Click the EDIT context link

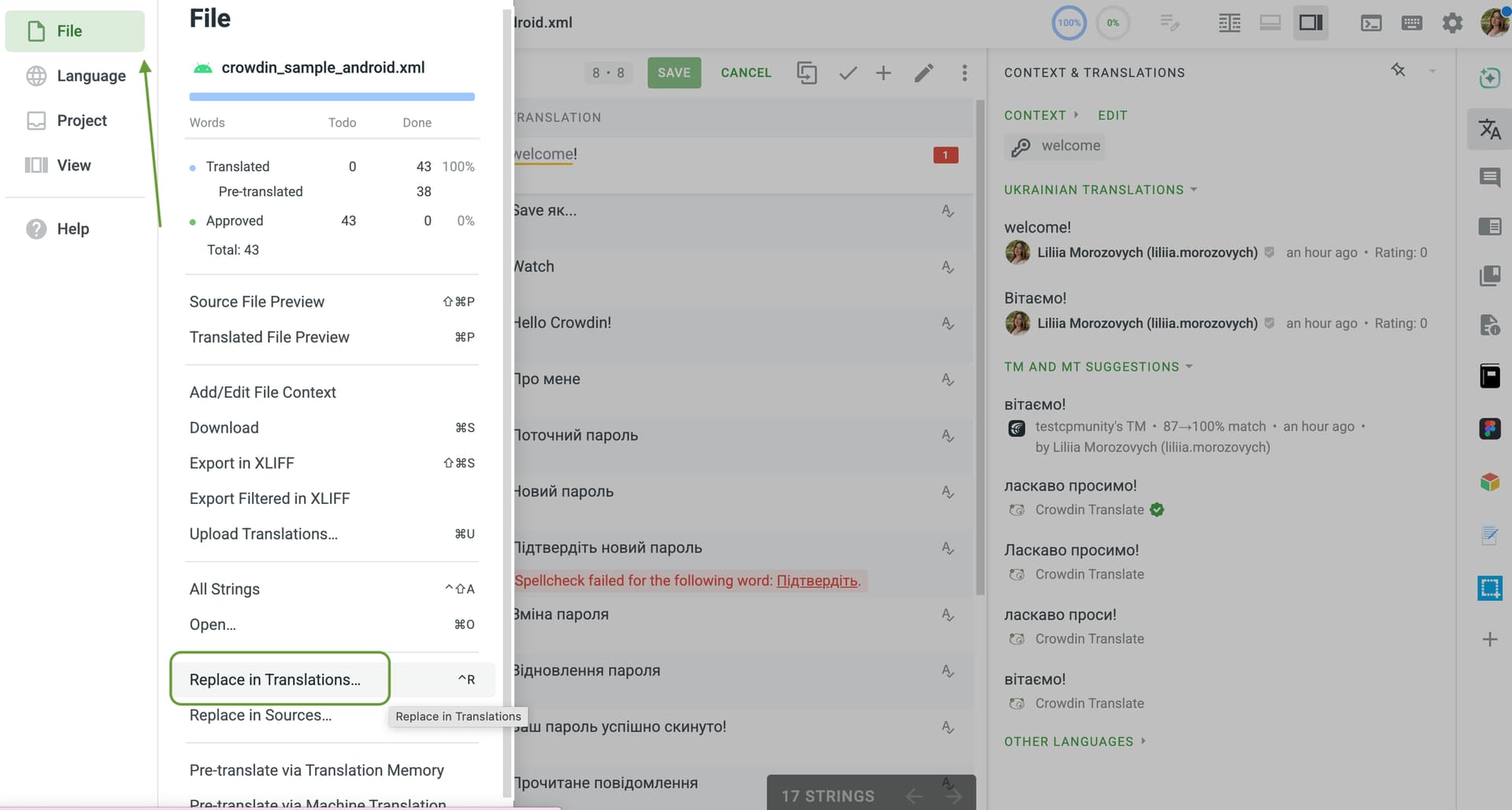[x=1113, y=115]
